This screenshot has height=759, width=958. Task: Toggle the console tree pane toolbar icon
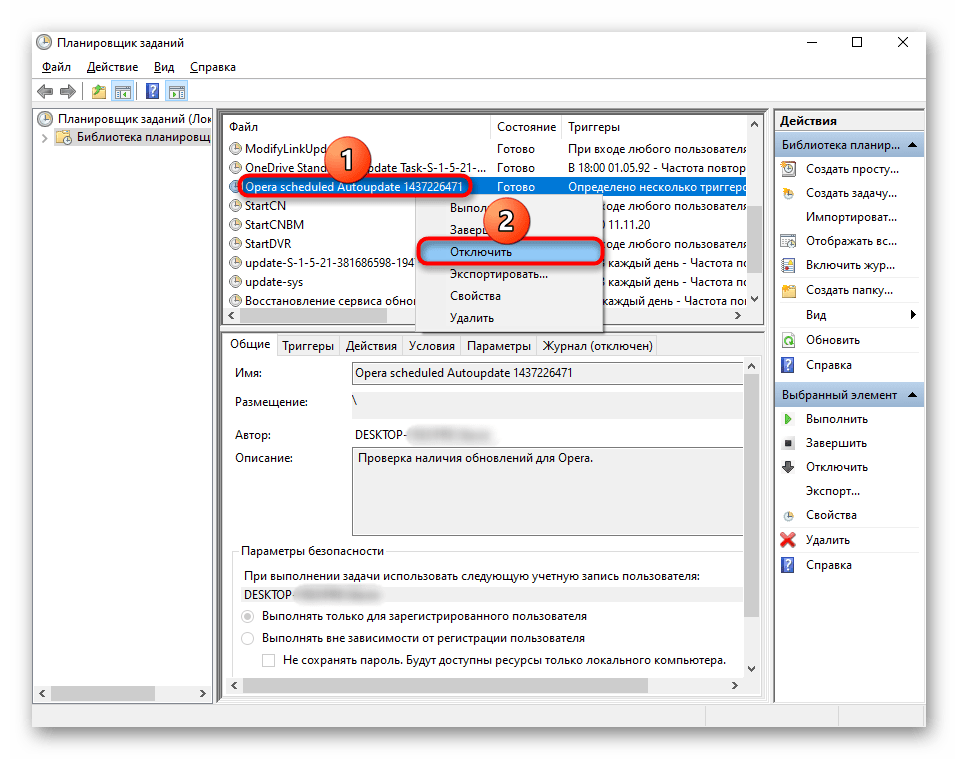(123, 92)
